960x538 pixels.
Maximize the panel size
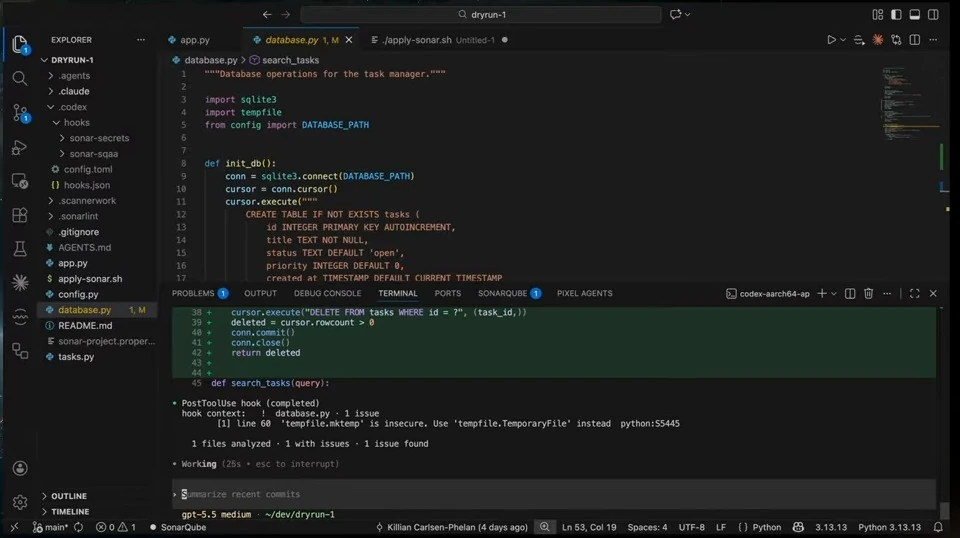click(915, 294)
